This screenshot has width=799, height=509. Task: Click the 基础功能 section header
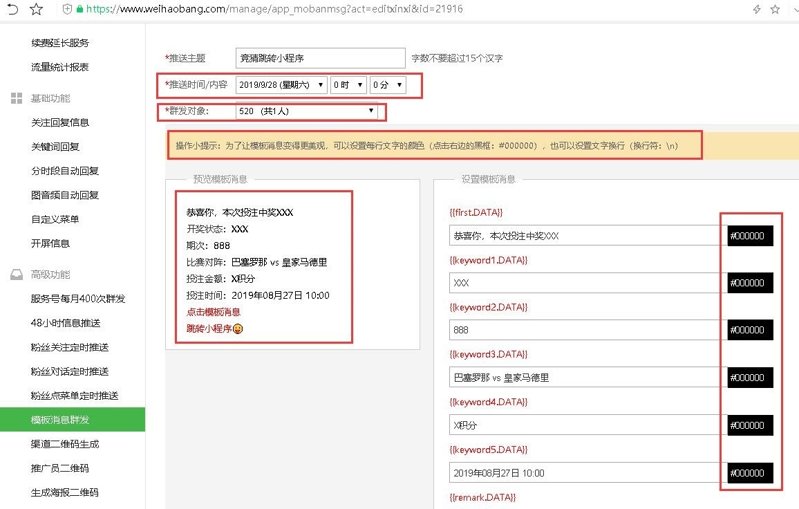tap(50, 98)
